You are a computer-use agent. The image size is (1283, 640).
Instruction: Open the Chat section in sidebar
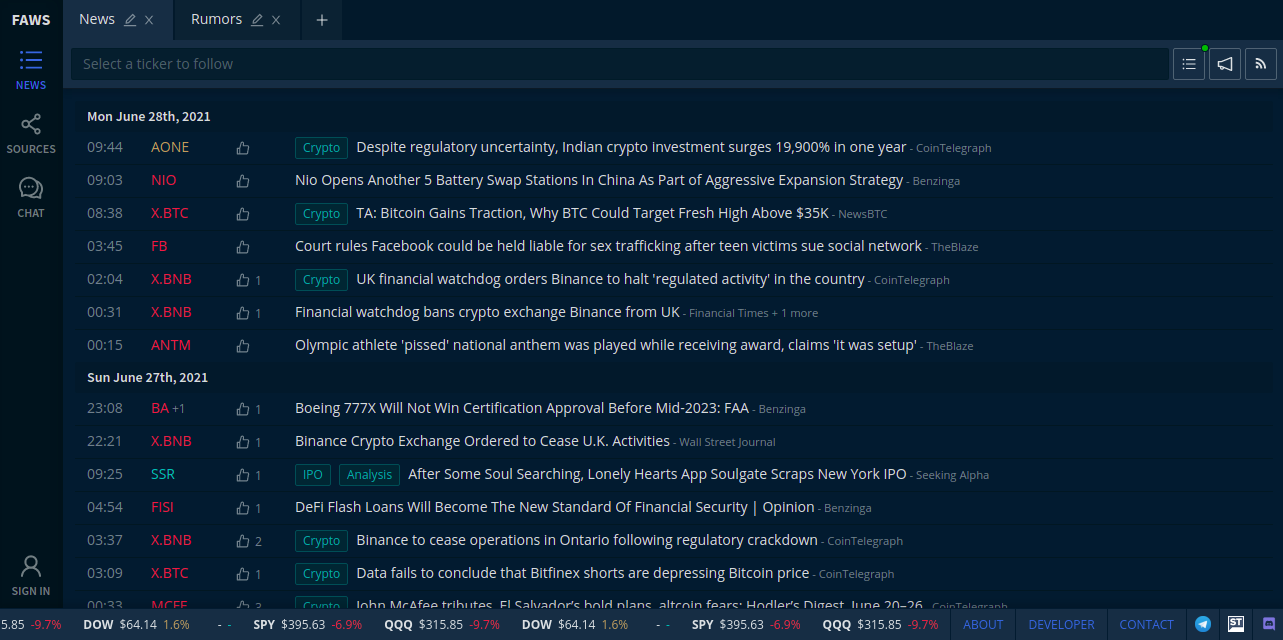tap(31, 198)
